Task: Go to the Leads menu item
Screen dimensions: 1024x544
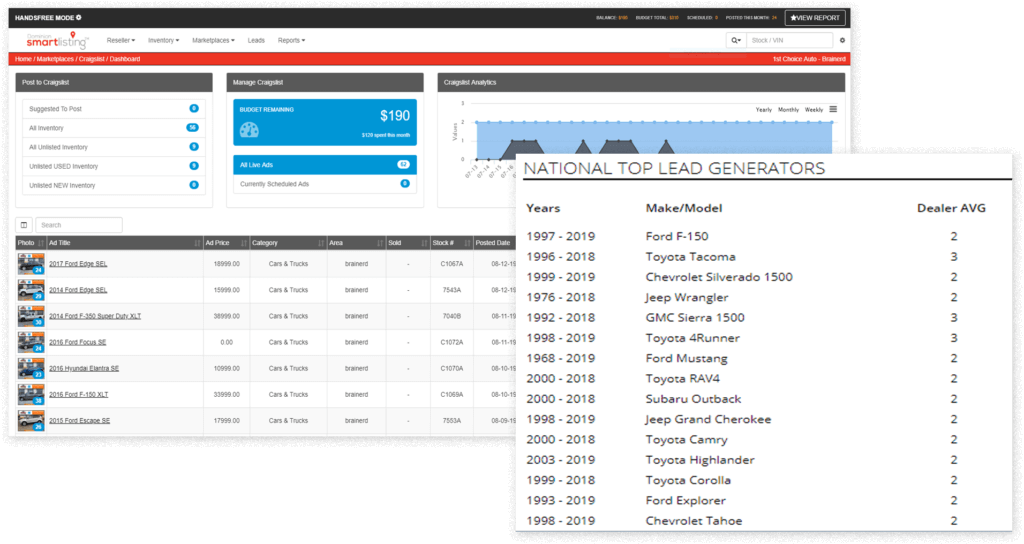Action: tap(256, 40)
